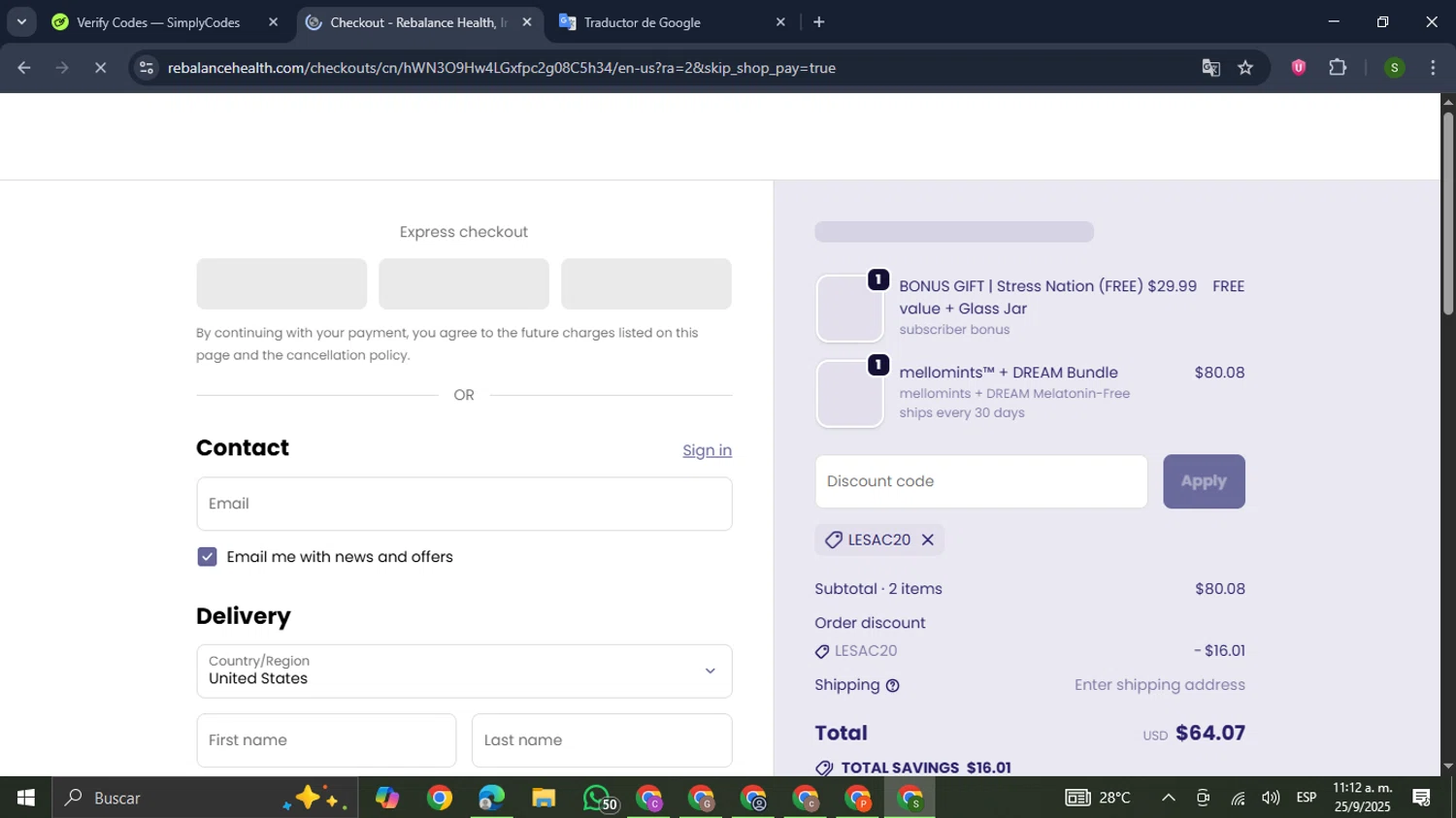
Task: Close the Traductor de Google tab
Action: [x=780, y=22]
